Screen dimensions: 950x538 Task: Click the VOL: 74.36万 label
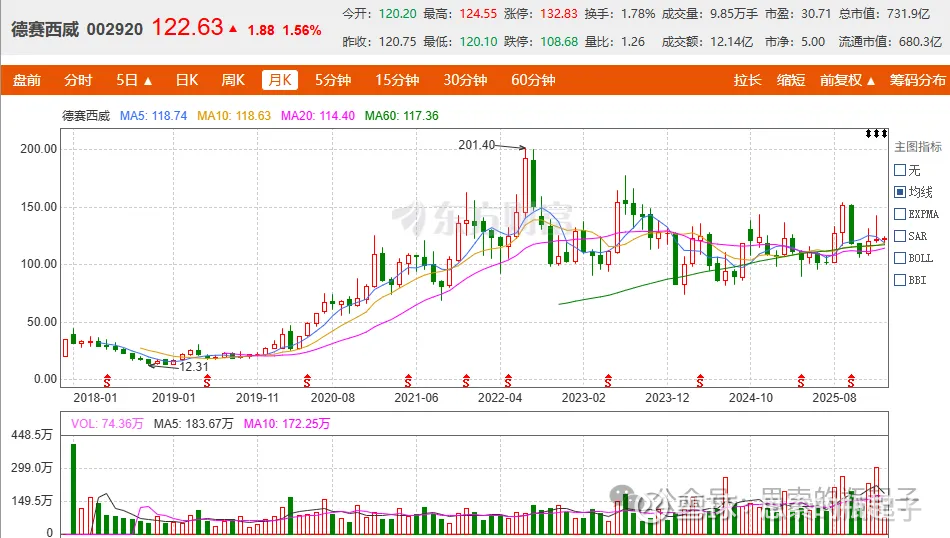[x=107, y=423]
